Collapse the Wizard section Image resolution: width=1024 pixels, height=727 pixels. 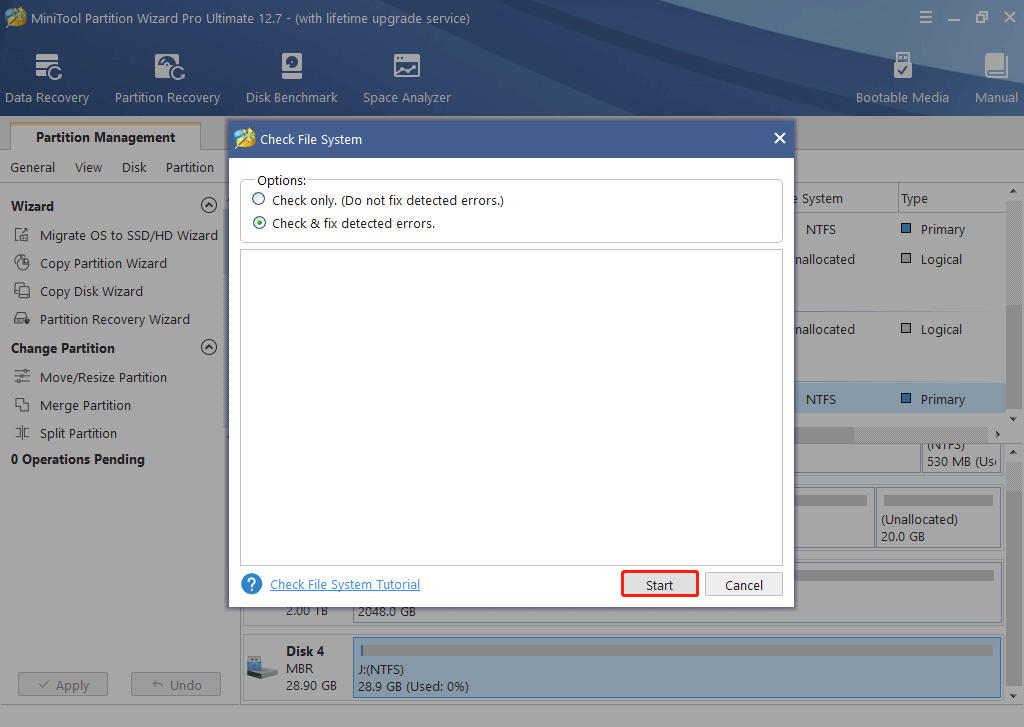(x=209, y=206)
